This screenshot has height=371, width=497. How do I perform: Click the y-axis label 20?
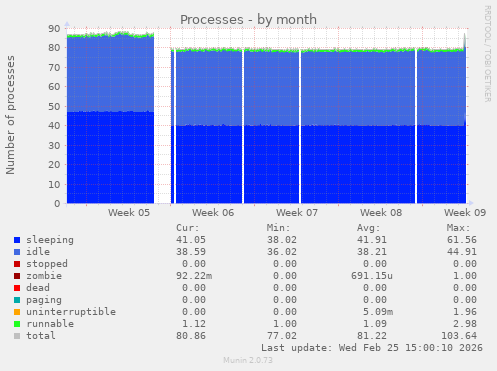pos(54,165)
